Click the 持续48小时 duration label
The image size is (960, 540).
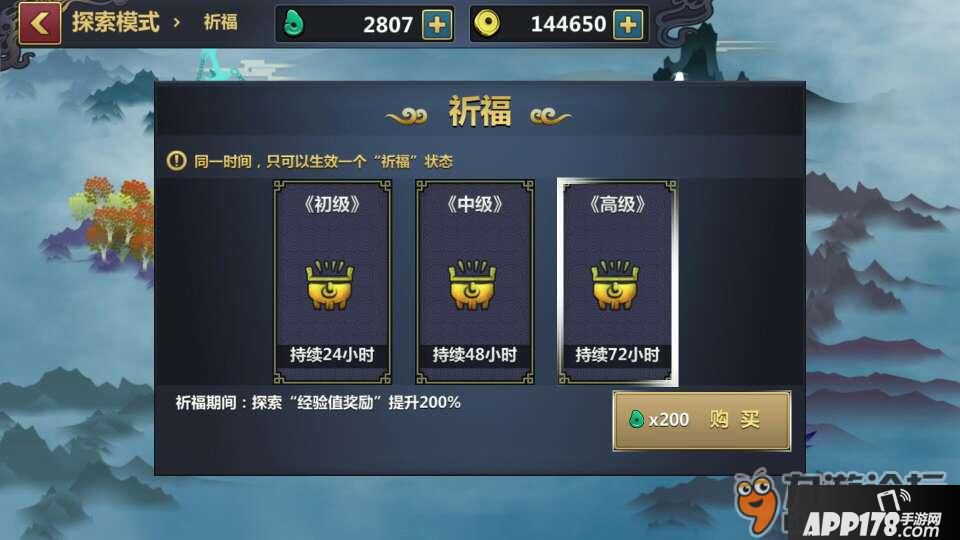pyautogui.click(x=474, y=354)
